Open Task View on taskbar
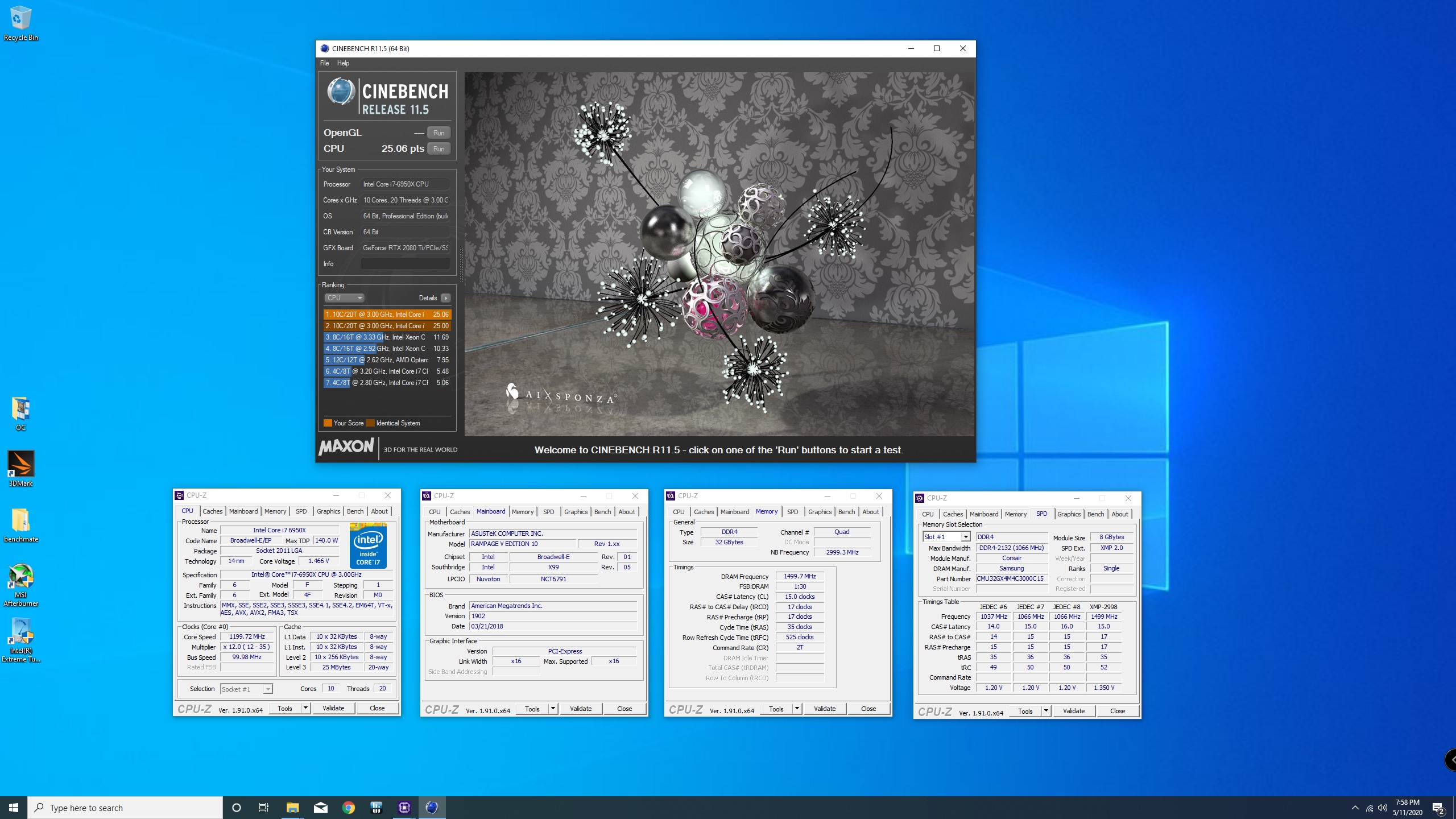Viewport: 1456px width, 819px height. point(264,808)
